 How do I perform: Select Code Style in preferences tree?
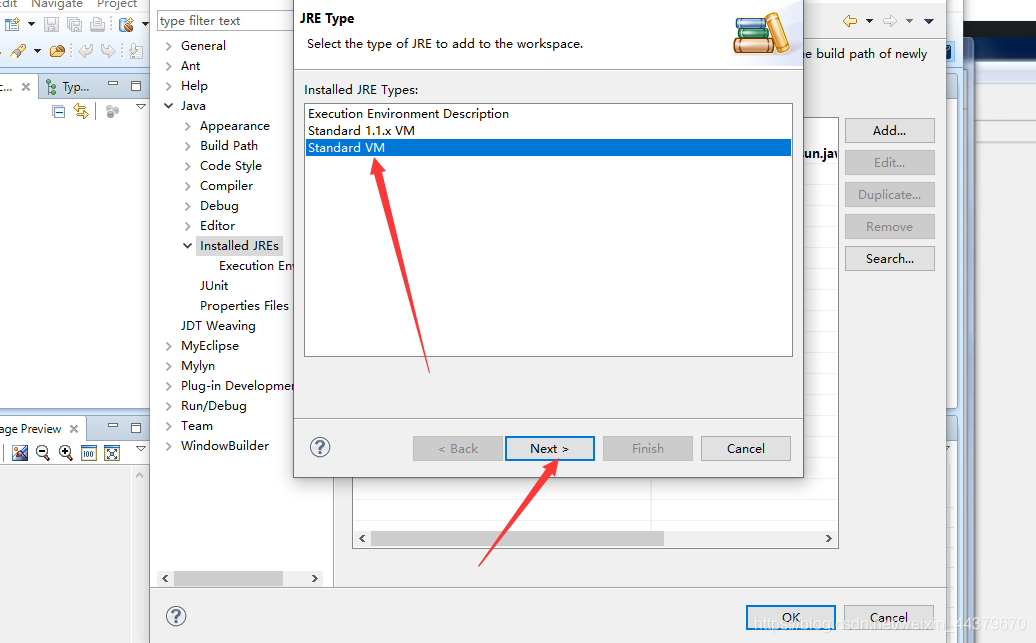pos(231,166)
